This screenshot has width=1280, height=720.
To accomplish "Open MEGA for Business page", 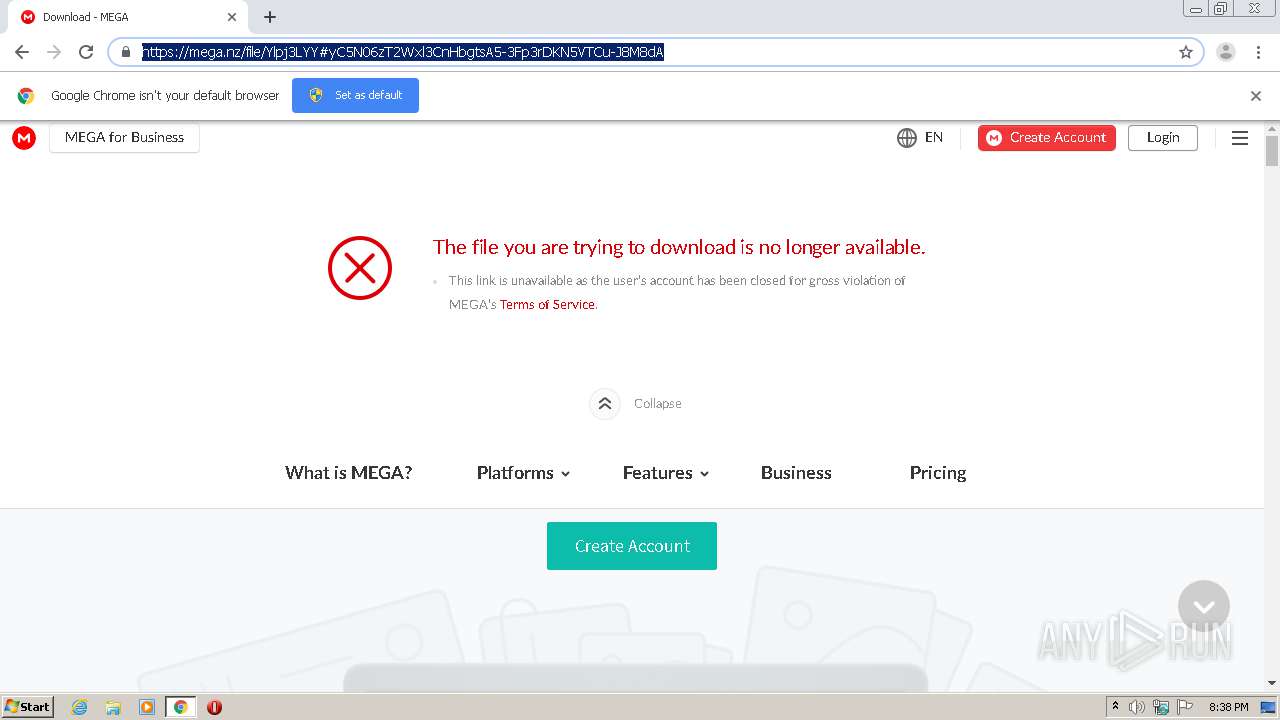I will coord(124,138).
